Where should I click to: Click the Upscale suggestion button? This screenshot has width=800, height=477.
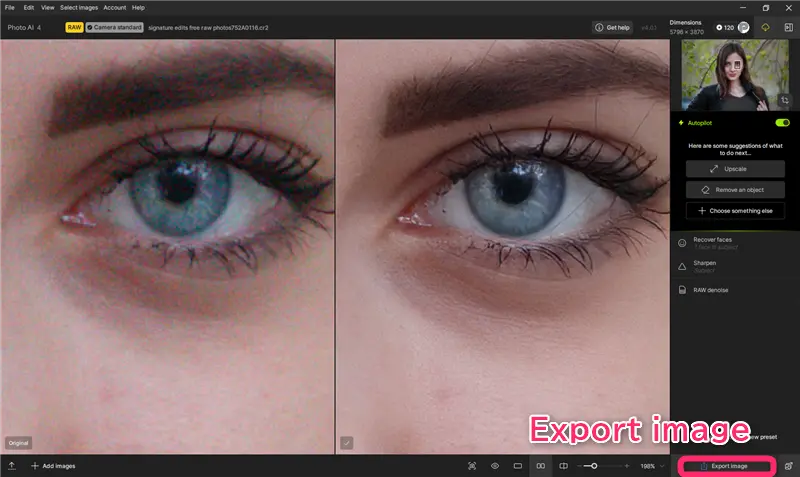735,169
